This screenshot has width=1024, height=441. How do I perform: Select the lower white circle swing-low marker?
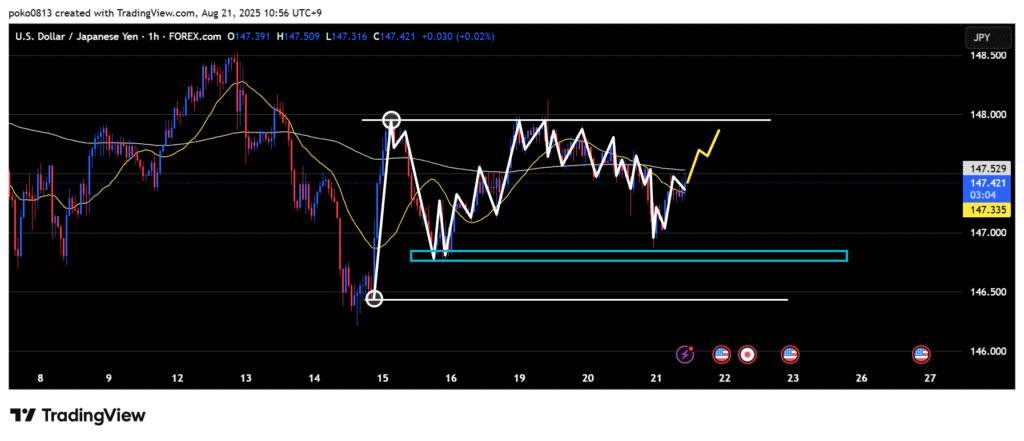(374, 298)
